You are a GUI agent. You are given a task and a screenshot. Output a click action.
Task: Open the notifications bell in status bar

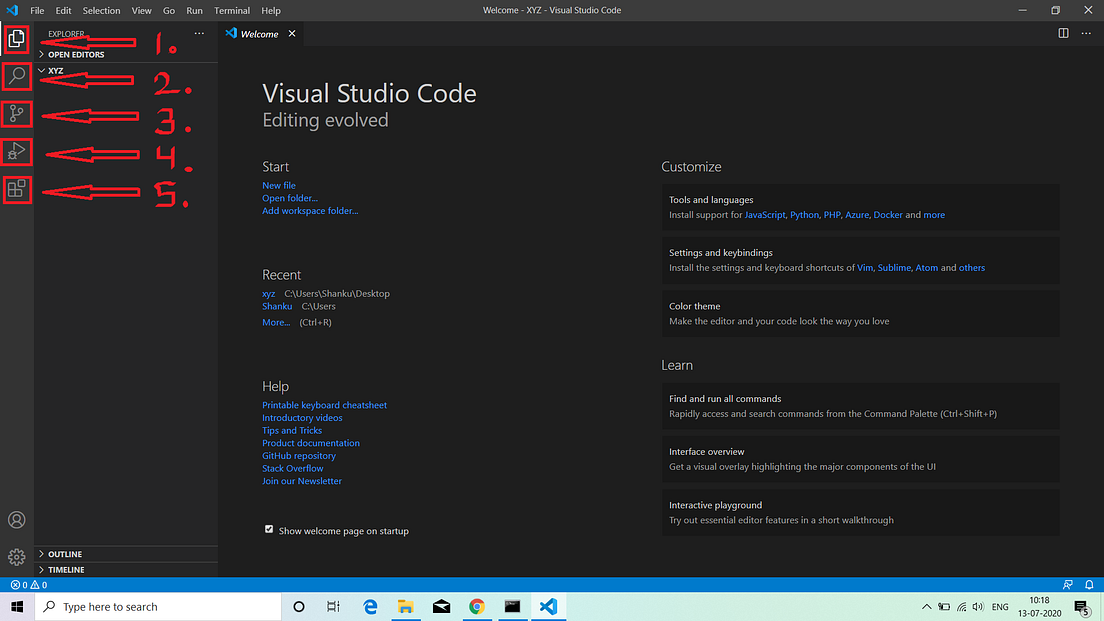point(1089,585)
